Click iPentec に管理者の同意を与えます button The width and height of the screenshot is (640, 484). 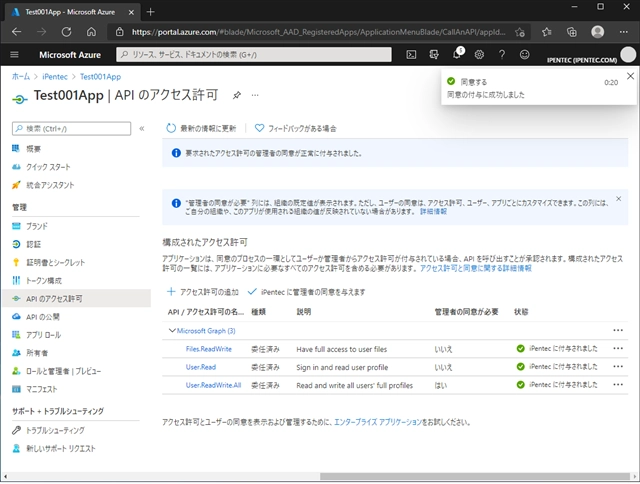[x=307, y=292]
